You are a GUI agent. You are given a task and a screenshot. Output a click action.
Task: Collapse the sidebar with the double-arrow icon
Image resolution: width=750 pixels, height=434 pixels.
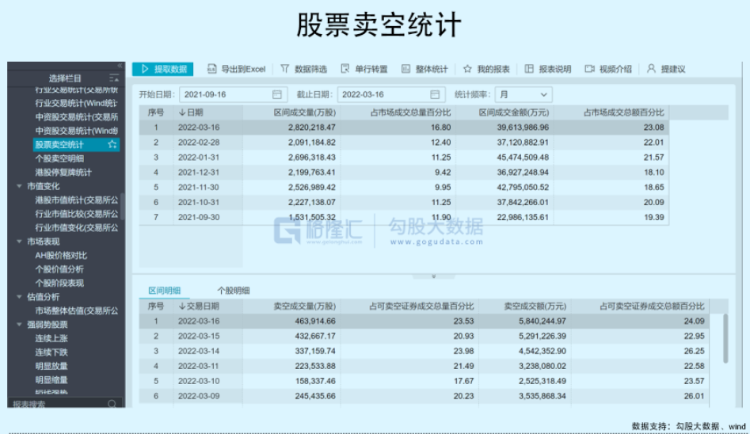click(x=120, y=66)
